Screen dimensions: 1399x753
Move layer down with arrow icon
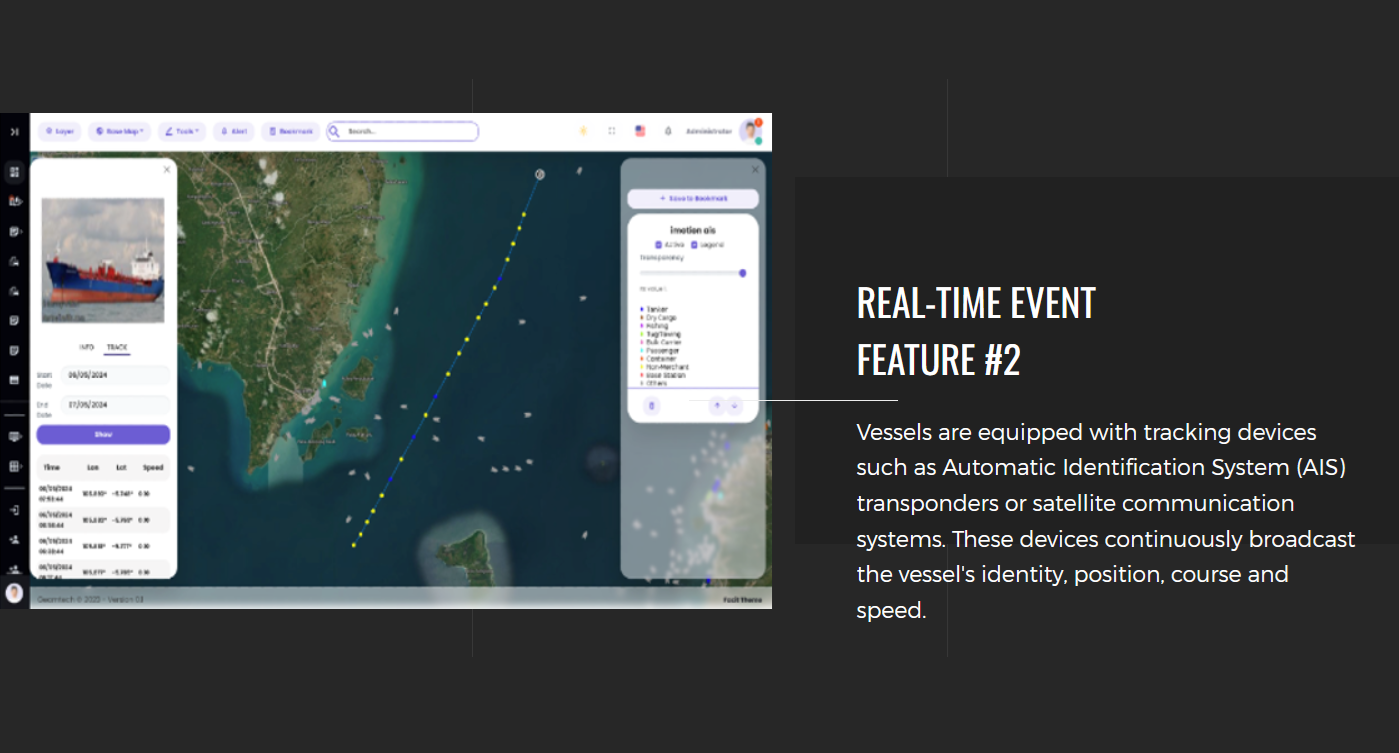click(735, 405)
